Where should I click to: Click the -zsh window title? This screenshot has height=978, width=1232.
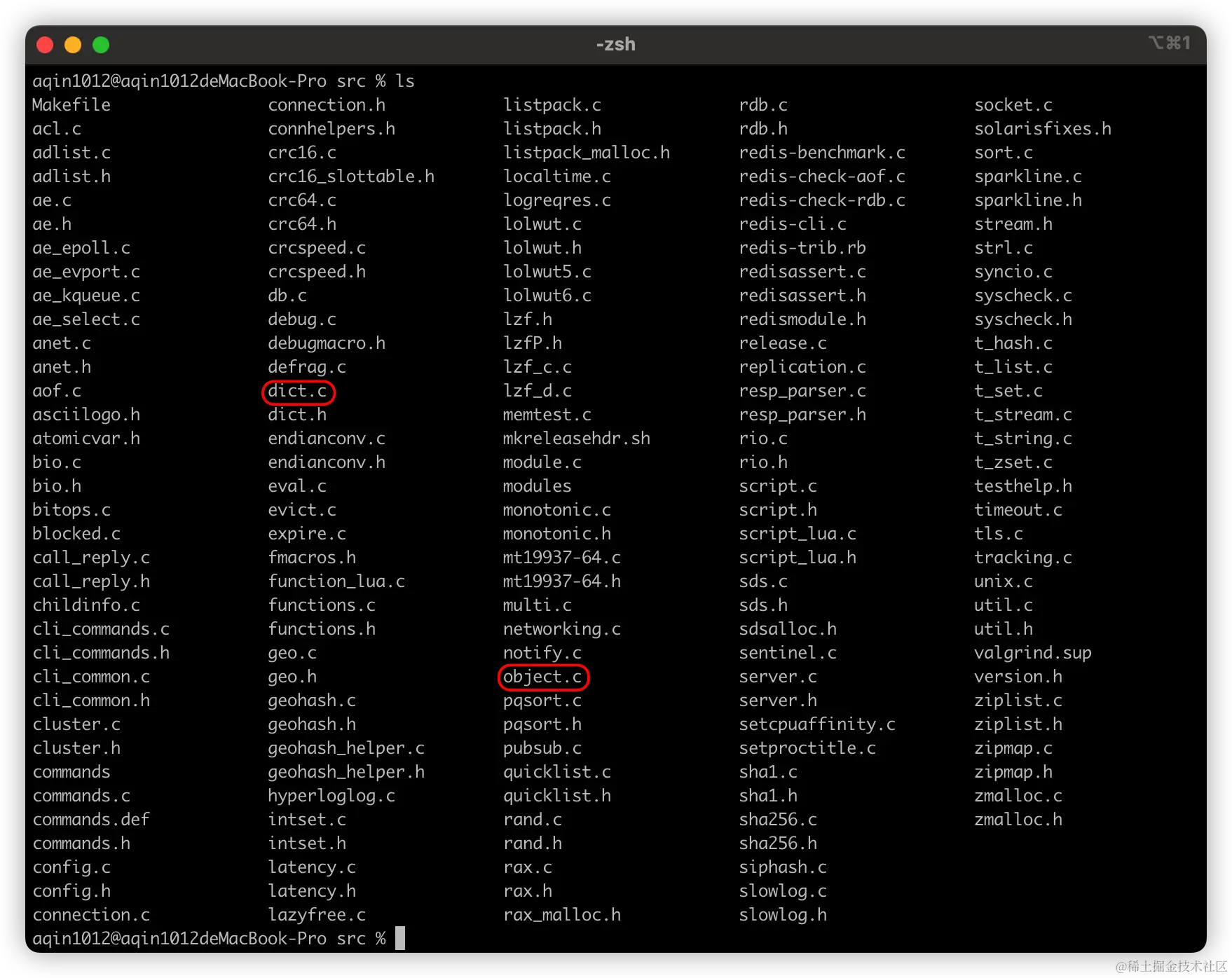point(615,44)
